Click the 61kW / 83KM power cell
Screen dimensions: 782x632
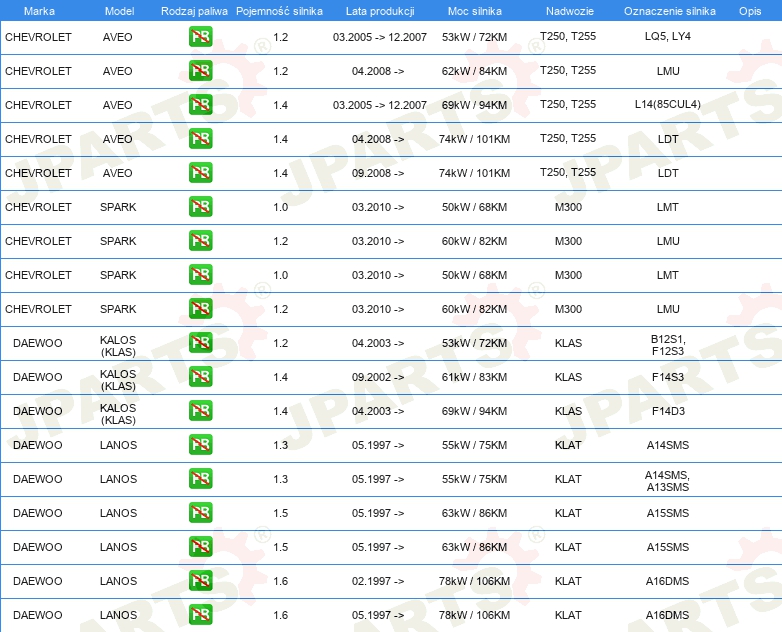click(474, 377)
